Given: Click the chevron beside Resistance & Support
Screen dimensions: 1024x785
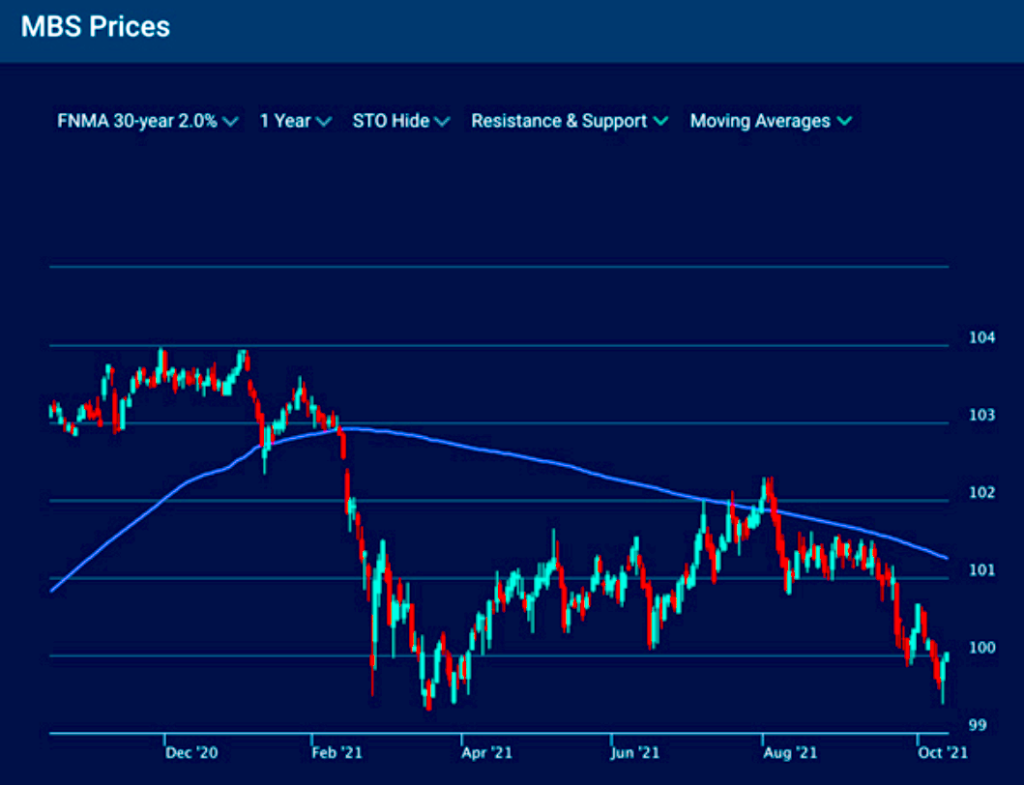Looking at the screenshot, I should coord(660,122).
